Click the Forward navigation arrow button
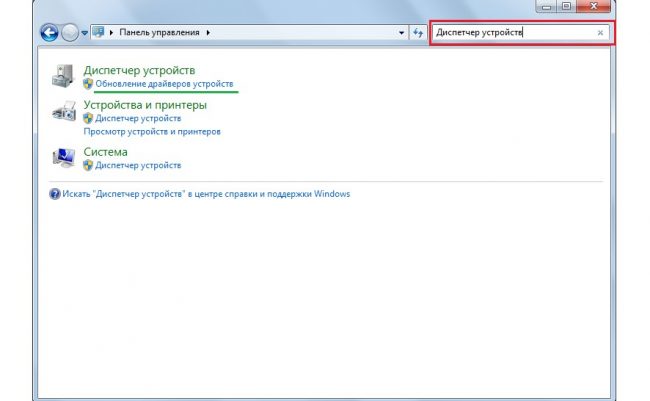Viewport: 650px width, 401px height. point(69,33)
